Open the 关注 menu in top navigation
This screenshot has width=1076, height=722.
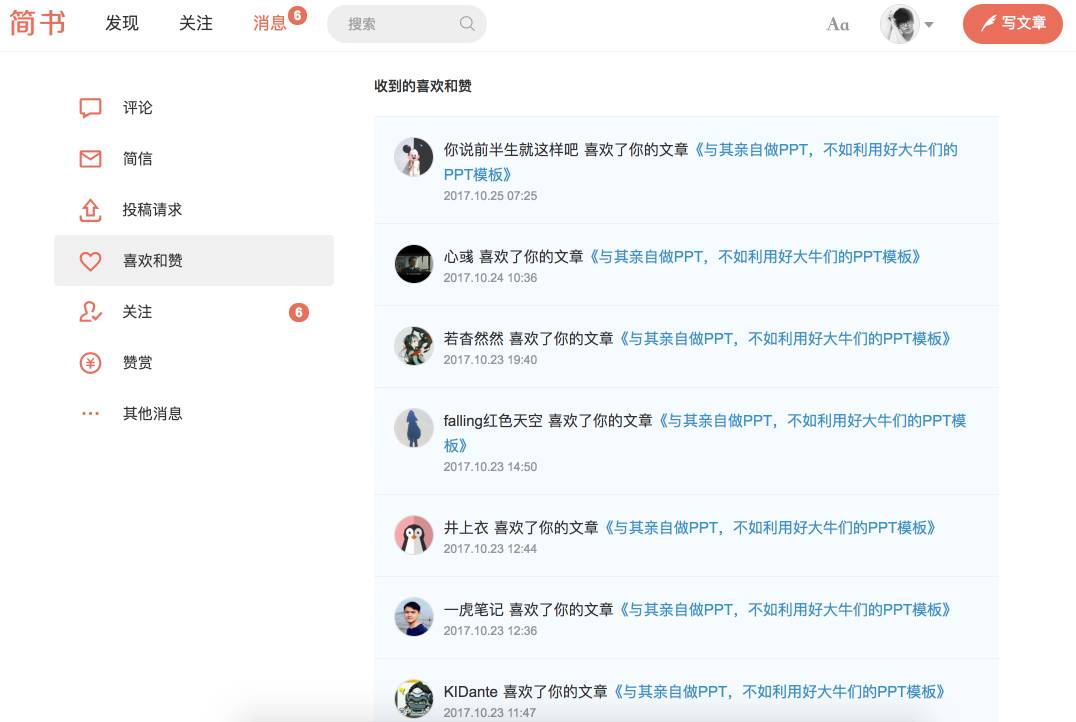[x=196, y=24]
